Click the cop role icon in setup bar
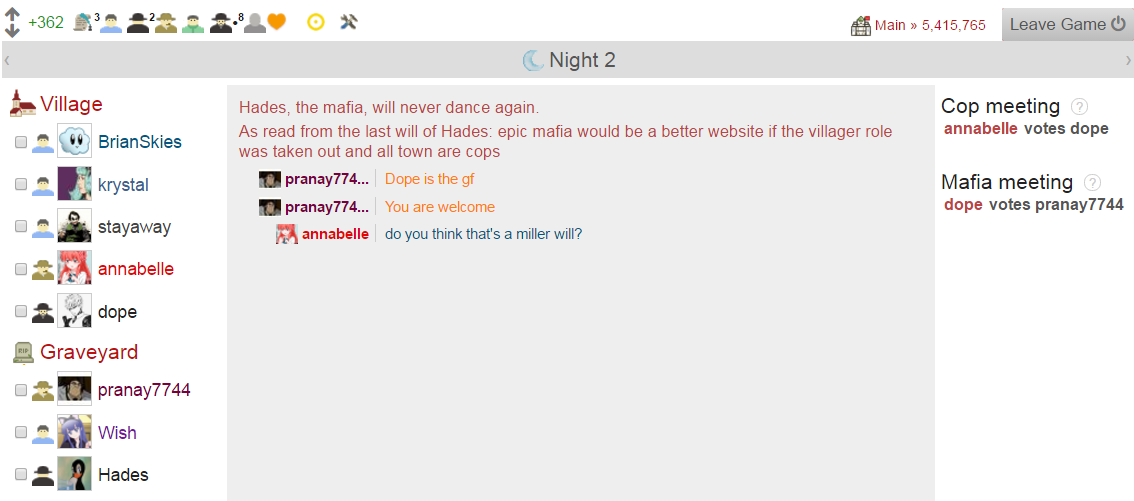 pyautogui.click(x=166, y=23)
